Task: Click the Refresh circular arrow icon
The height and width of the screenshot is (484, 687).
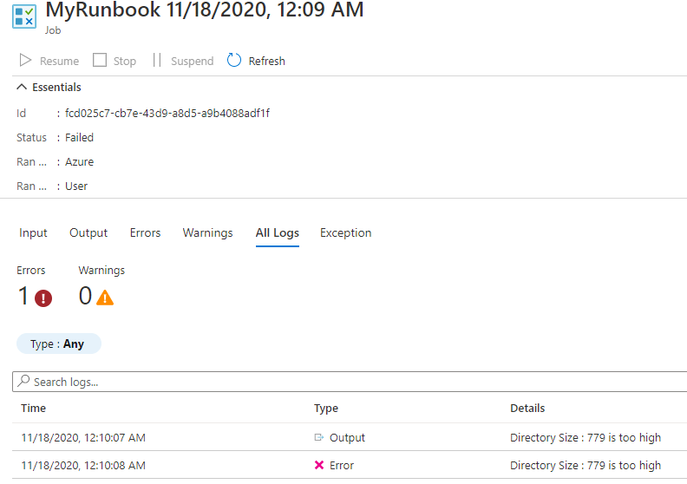Action: point(234,60)
